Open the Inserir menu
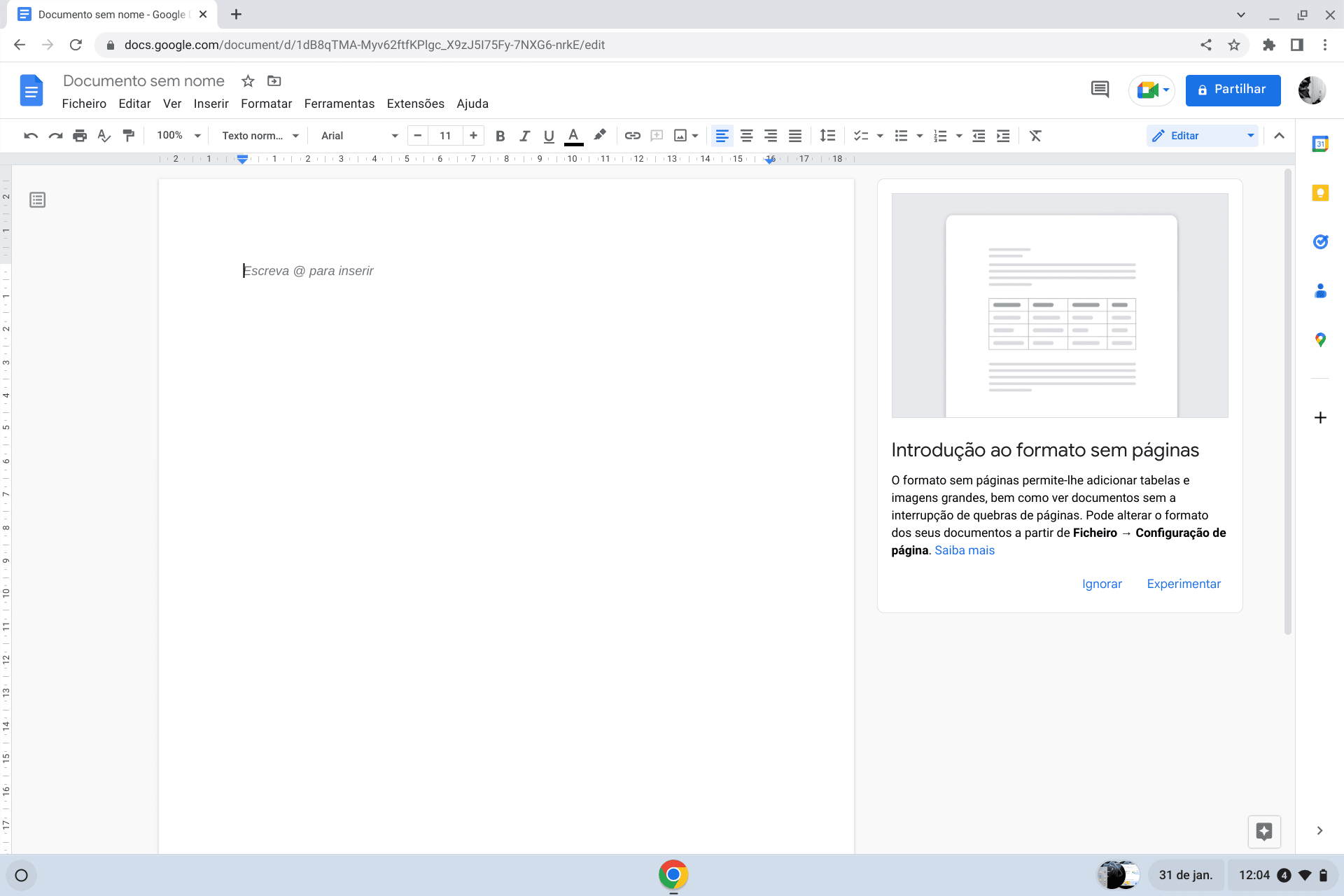 211,104
